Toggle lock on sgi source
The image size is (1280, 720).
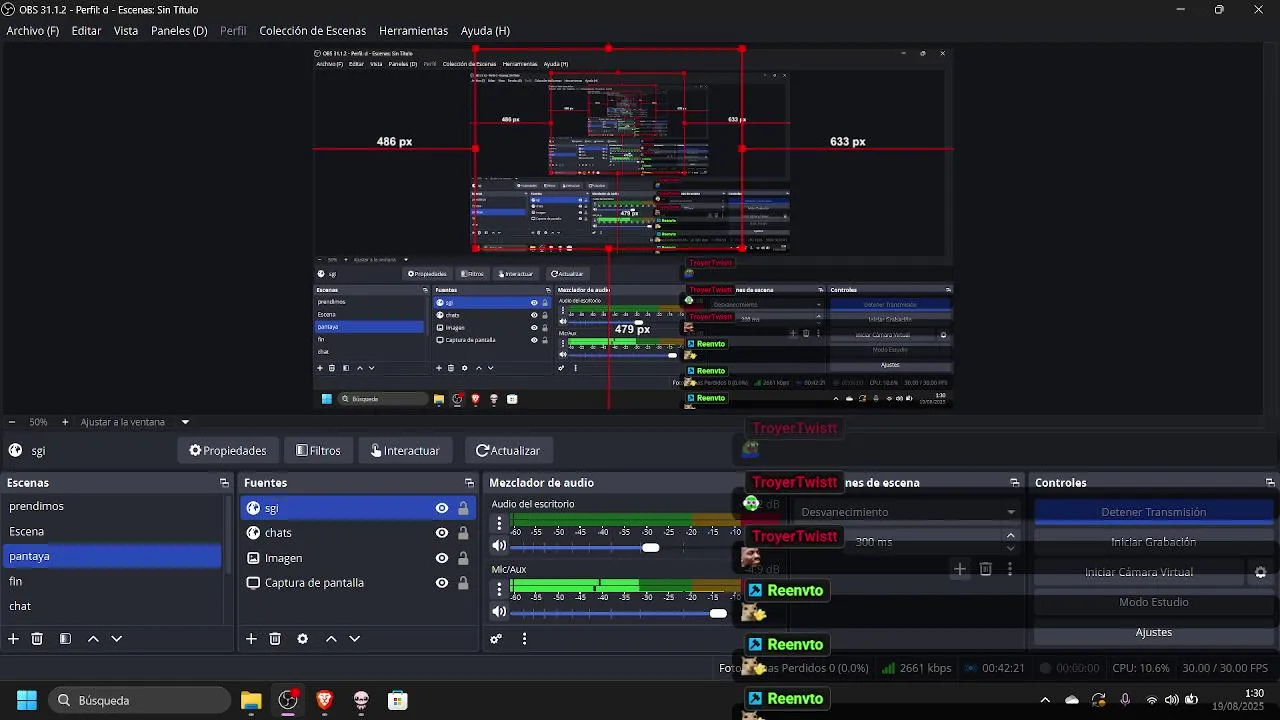463,509
